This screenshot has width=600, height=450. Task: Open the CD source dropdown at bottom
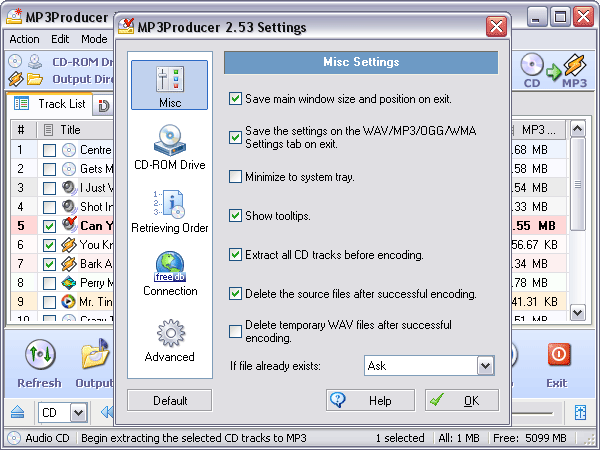click(78, 412)
